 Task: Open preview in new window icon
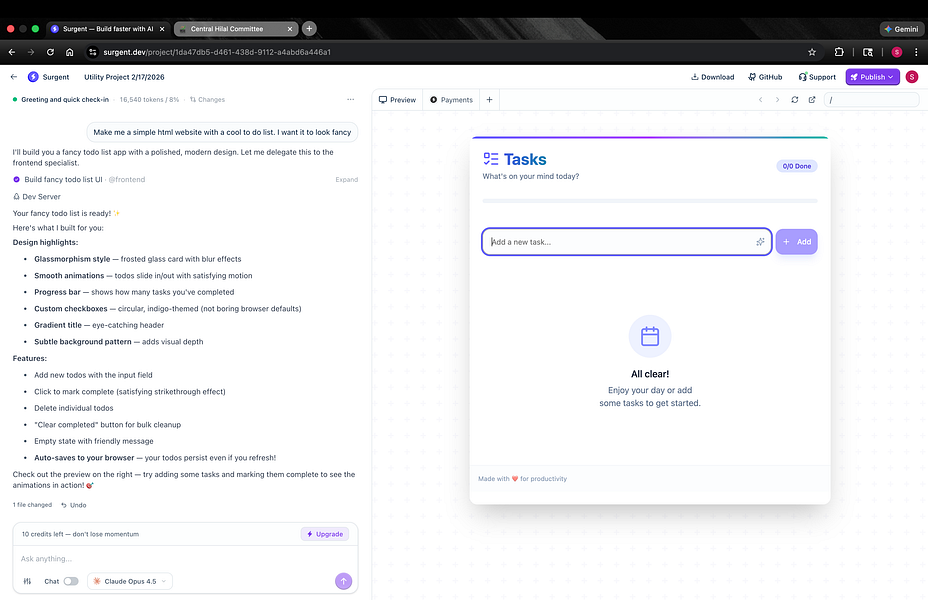tap(812, 99)
